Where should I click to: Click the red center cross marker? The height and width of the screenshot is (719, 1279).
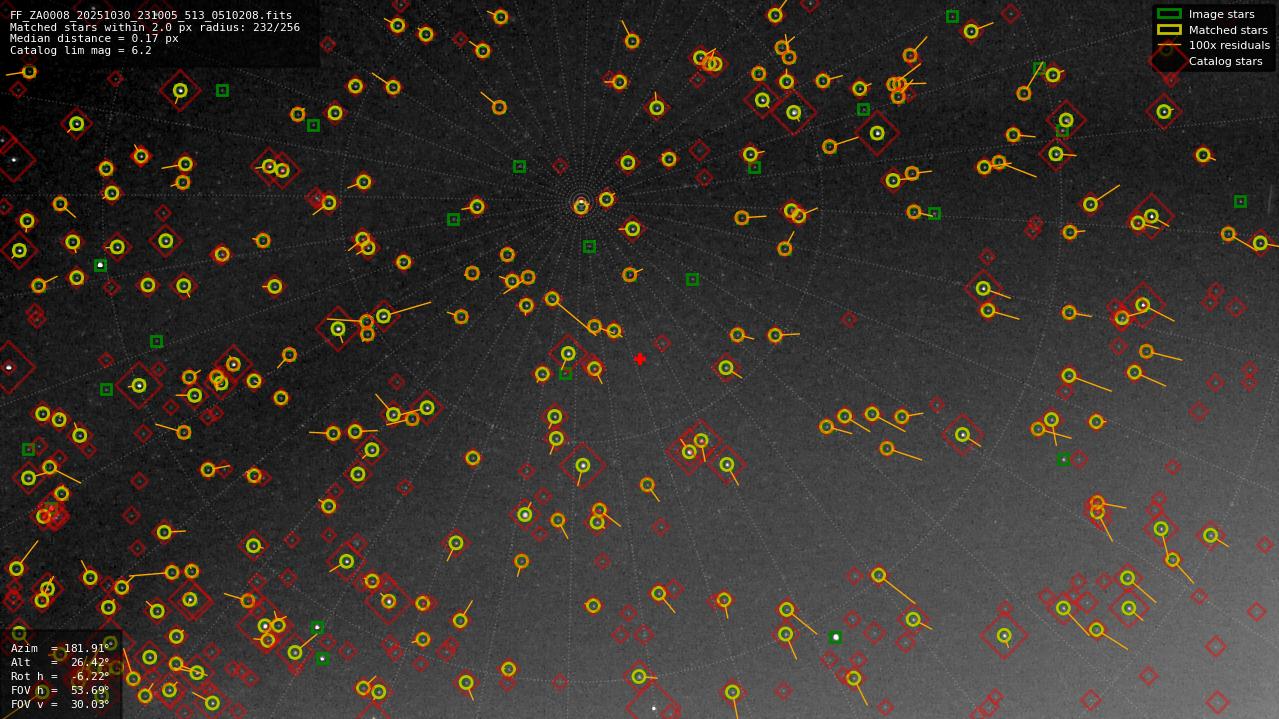click(x=640, y=359)
